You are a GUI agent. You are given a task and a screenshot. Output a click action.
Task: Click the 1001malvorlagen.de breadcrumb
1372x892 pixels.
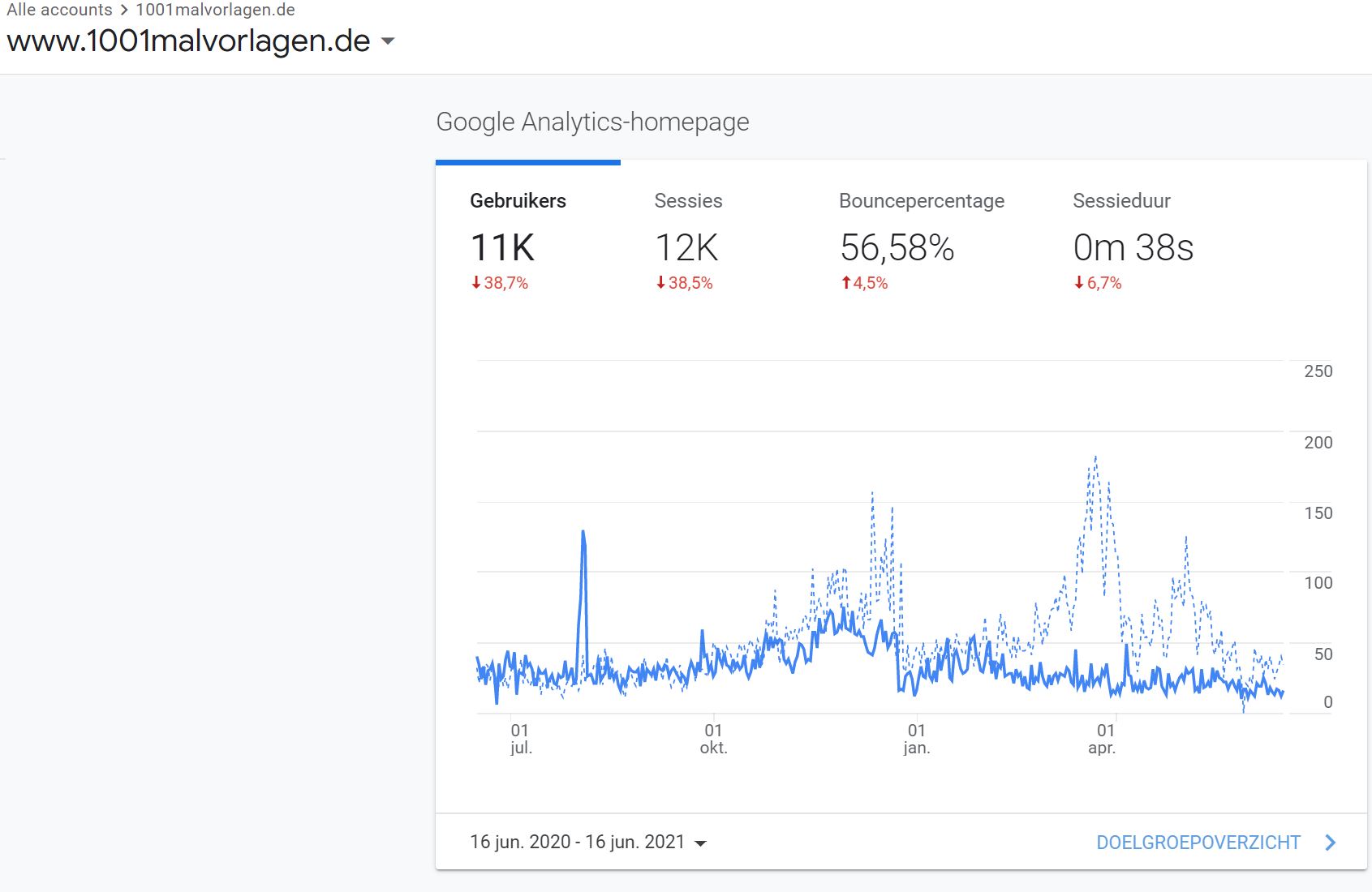tap(215, 10)
